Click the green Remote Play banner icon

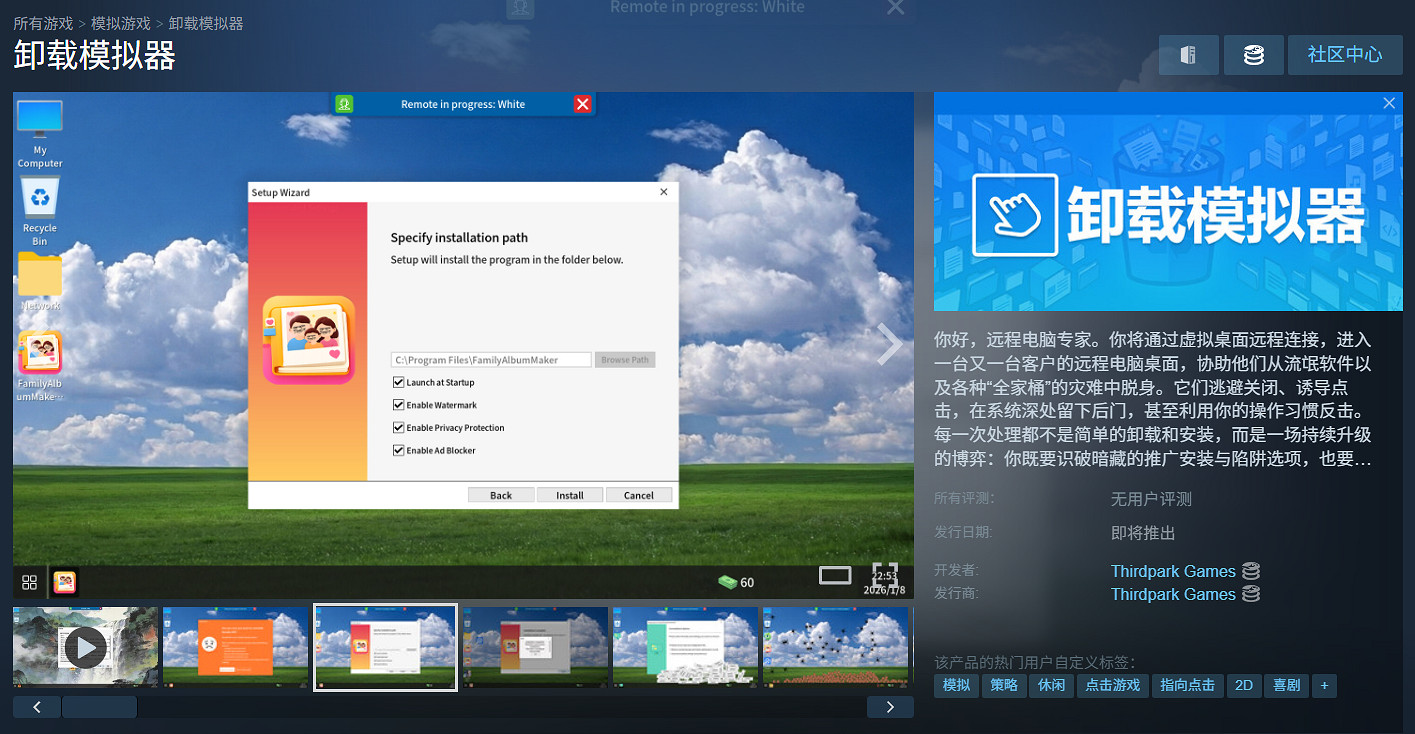click(x=344, y=103)
